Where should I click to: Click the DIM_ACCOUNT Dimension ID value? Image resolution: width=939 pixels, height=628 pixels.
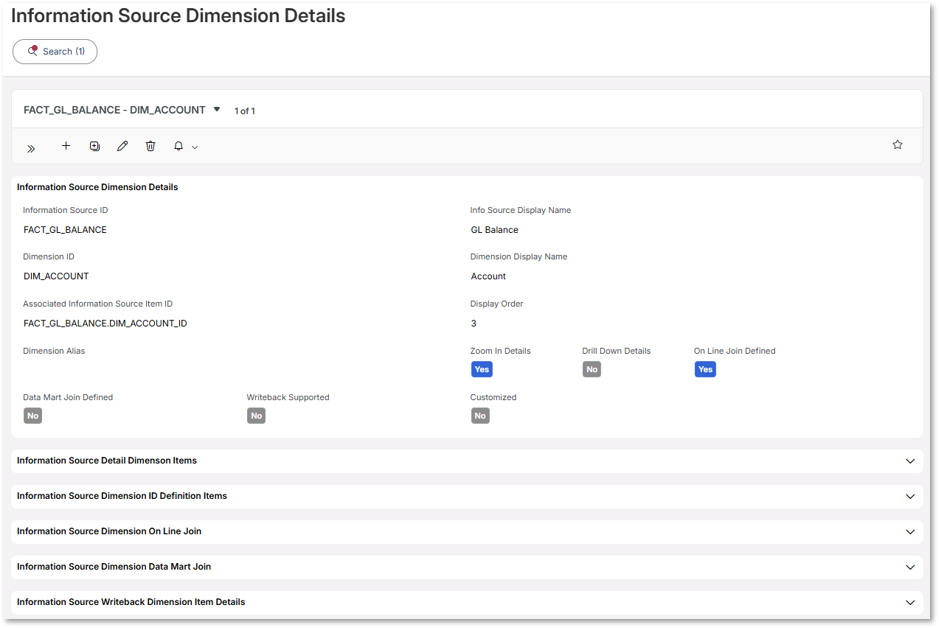[56, 277]
